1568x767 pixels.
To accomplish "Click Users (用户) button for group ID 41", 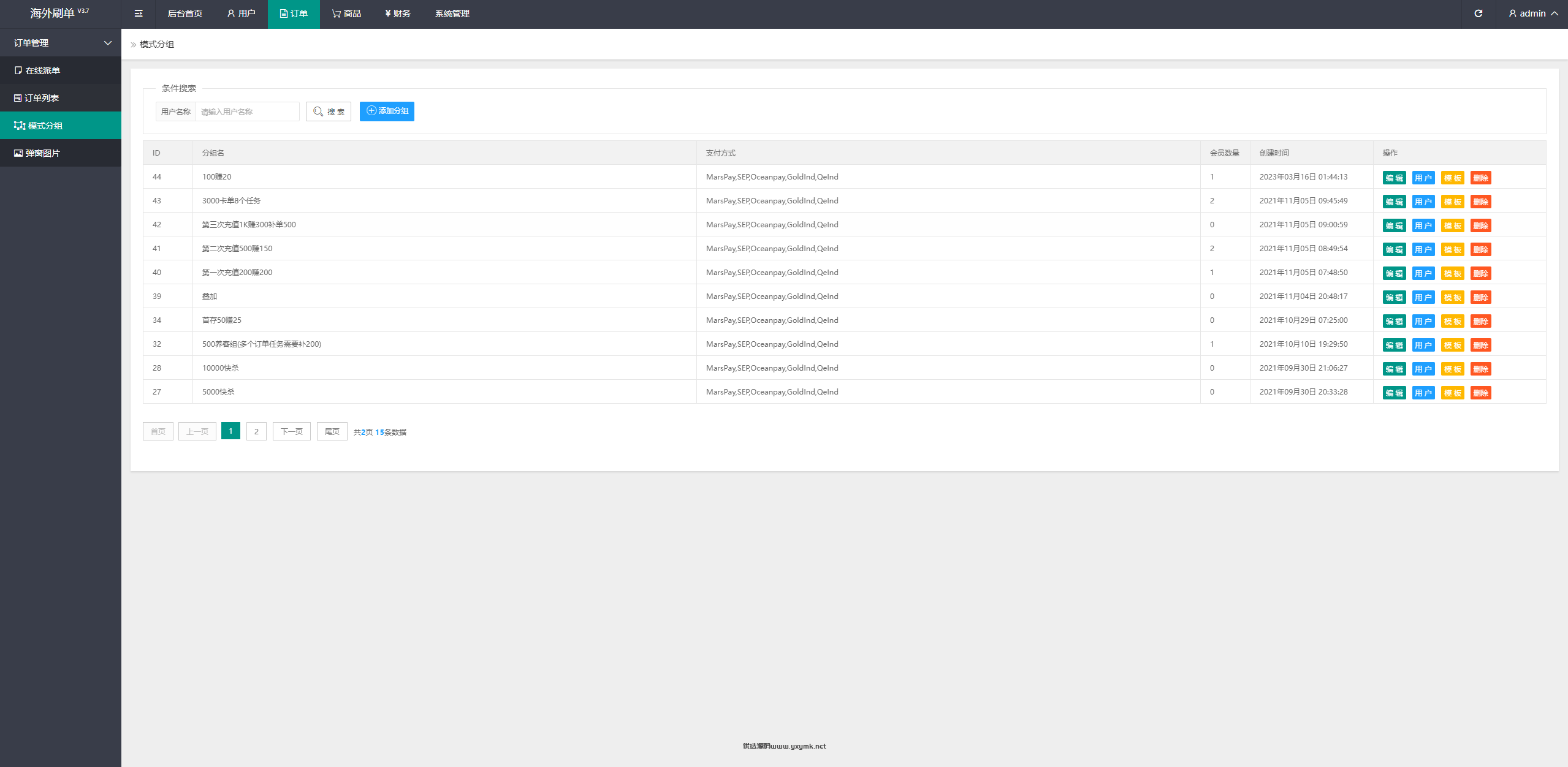I will [1423, 249].
